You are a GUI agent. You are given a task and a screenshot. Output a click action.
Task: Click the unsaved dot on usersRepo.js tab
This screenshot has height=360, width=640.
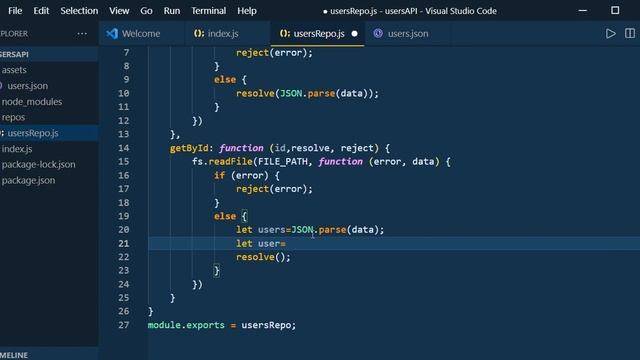click(x=354, y=34)
